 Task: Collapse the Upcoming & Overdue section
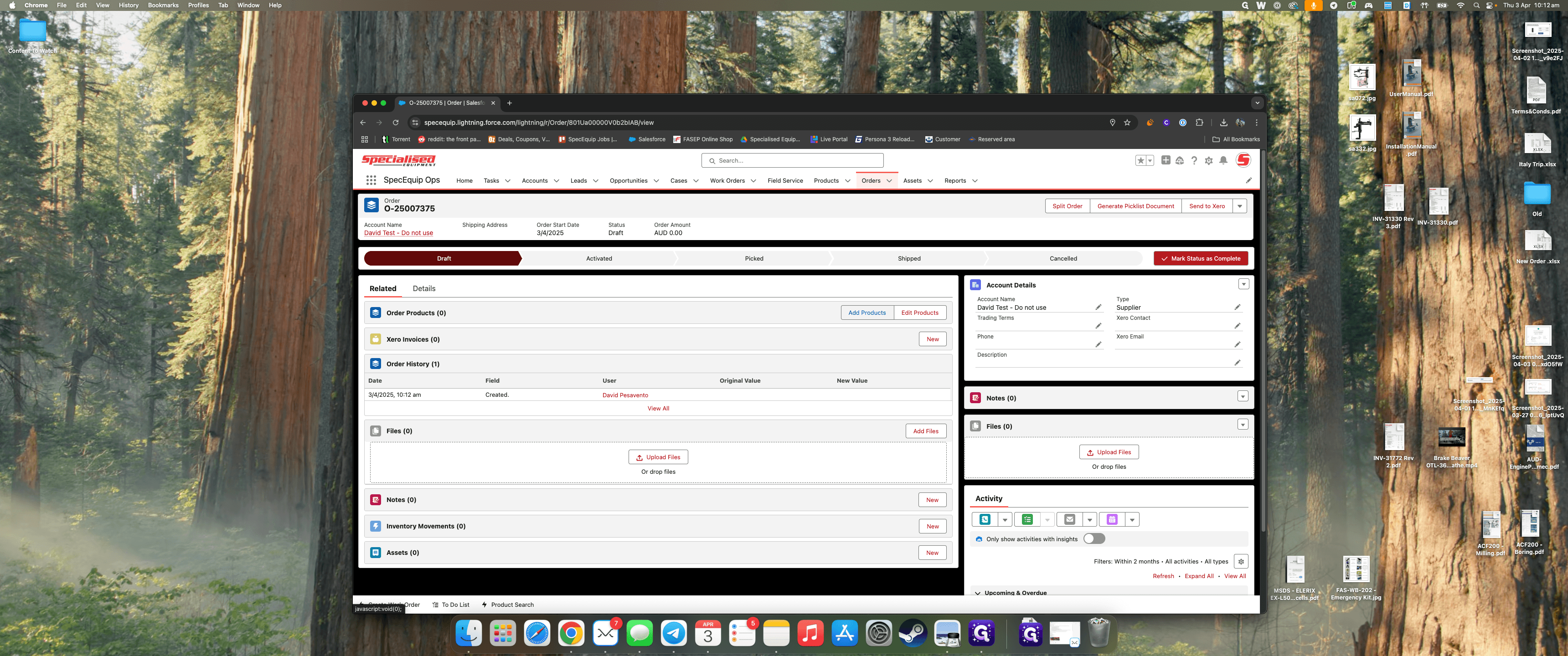[x=978, y=593]
